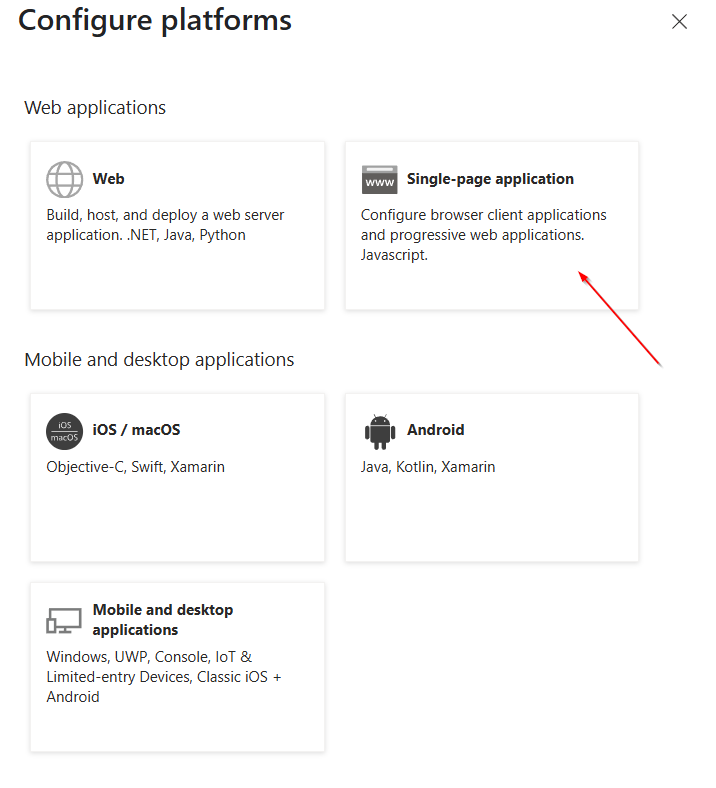Click the www browser icon
The width and height of the screenshot is (716, 788).
pos(379,179)
